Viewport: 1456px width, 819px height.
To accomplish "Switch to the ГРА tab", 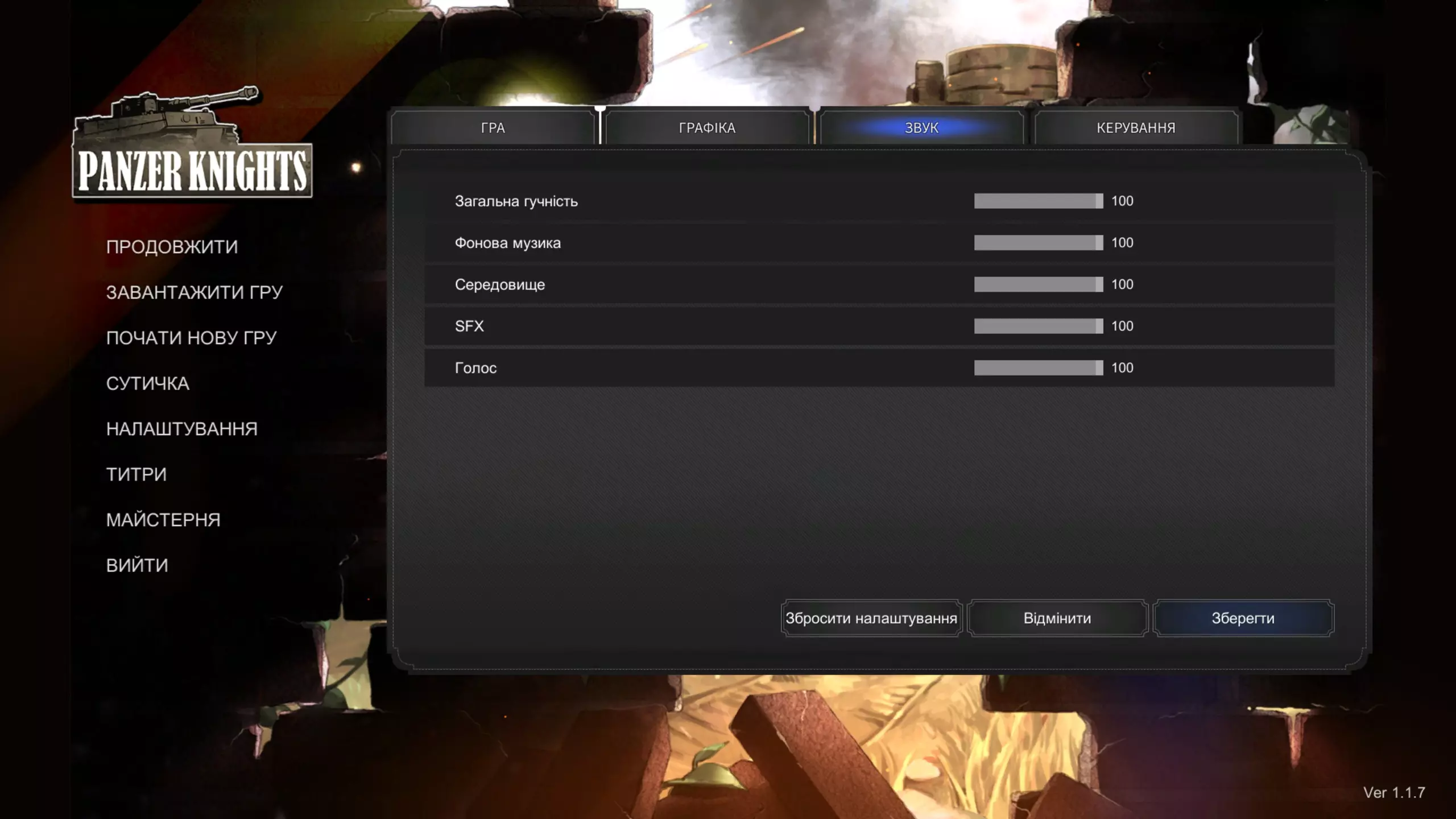I will tap(493, 127).
